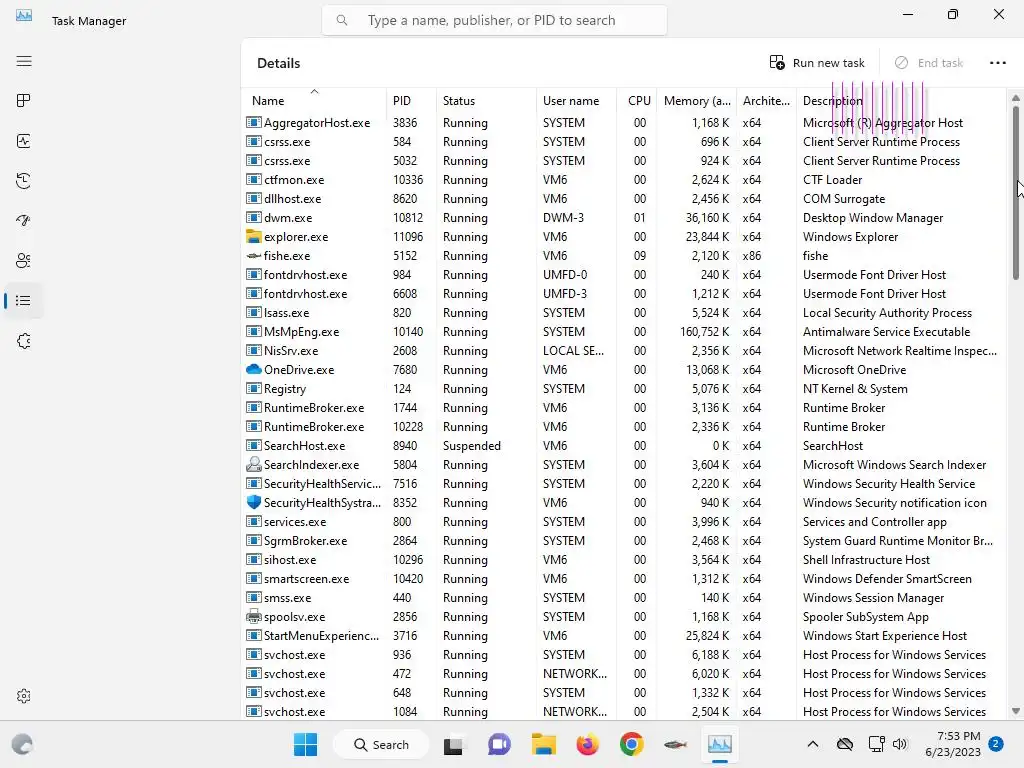This screenshot has height=768, width=1024.
Task: Select the MsMpEng.exe process
Action: pyautogui.click(x=624, y=331)
